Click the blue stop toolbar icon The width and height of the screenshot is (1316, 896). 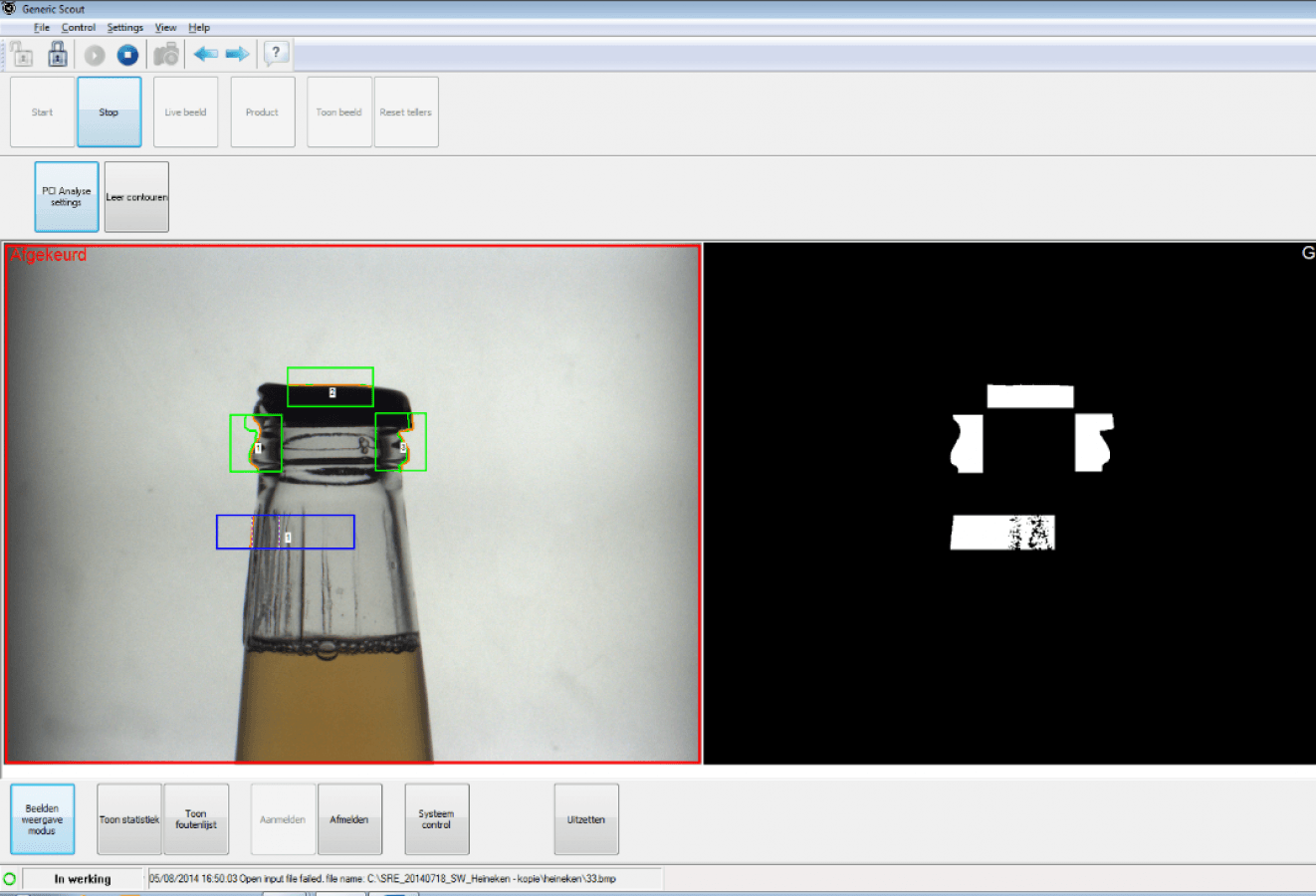coord(127,55)
